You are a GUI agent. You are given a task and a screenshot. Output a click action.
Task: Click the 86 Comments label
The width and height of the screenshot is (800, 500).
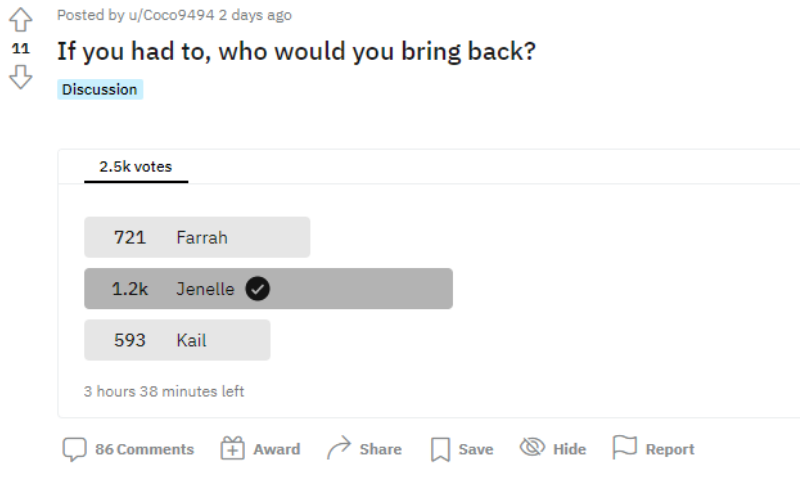[144, 449]
